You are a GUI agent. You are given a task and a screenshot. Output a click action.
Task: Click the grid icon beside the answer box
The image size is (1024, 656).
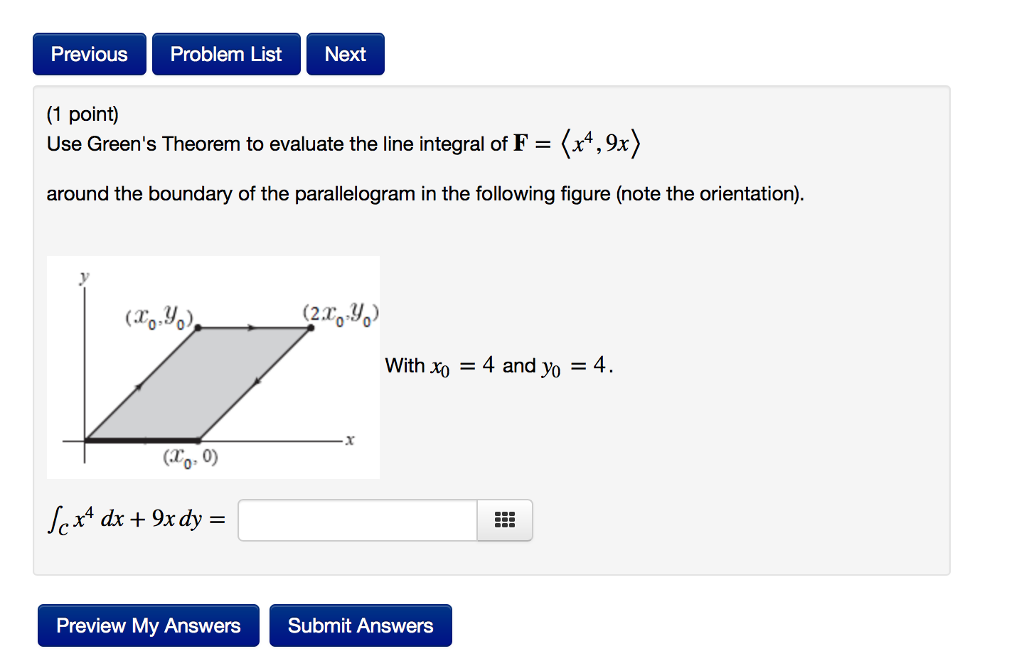pos(505,520)
